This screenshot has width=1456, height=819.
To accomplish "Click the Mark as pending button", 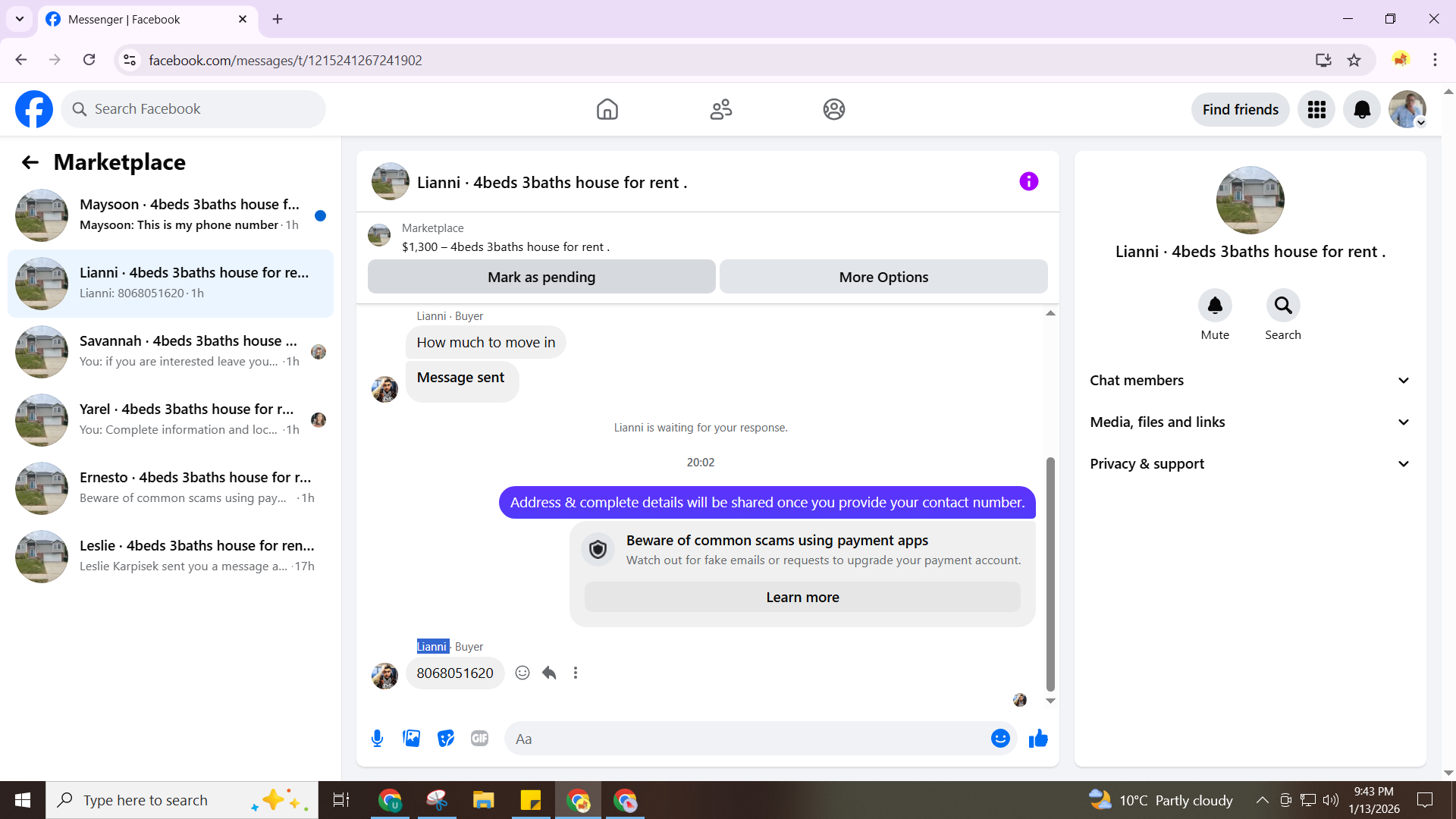I will pos(541,278).
